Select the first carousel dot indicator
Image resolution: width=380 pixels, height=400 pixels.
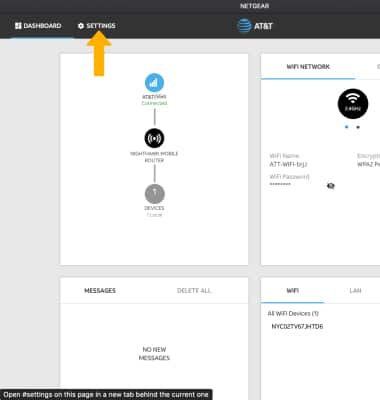point(347,127)
